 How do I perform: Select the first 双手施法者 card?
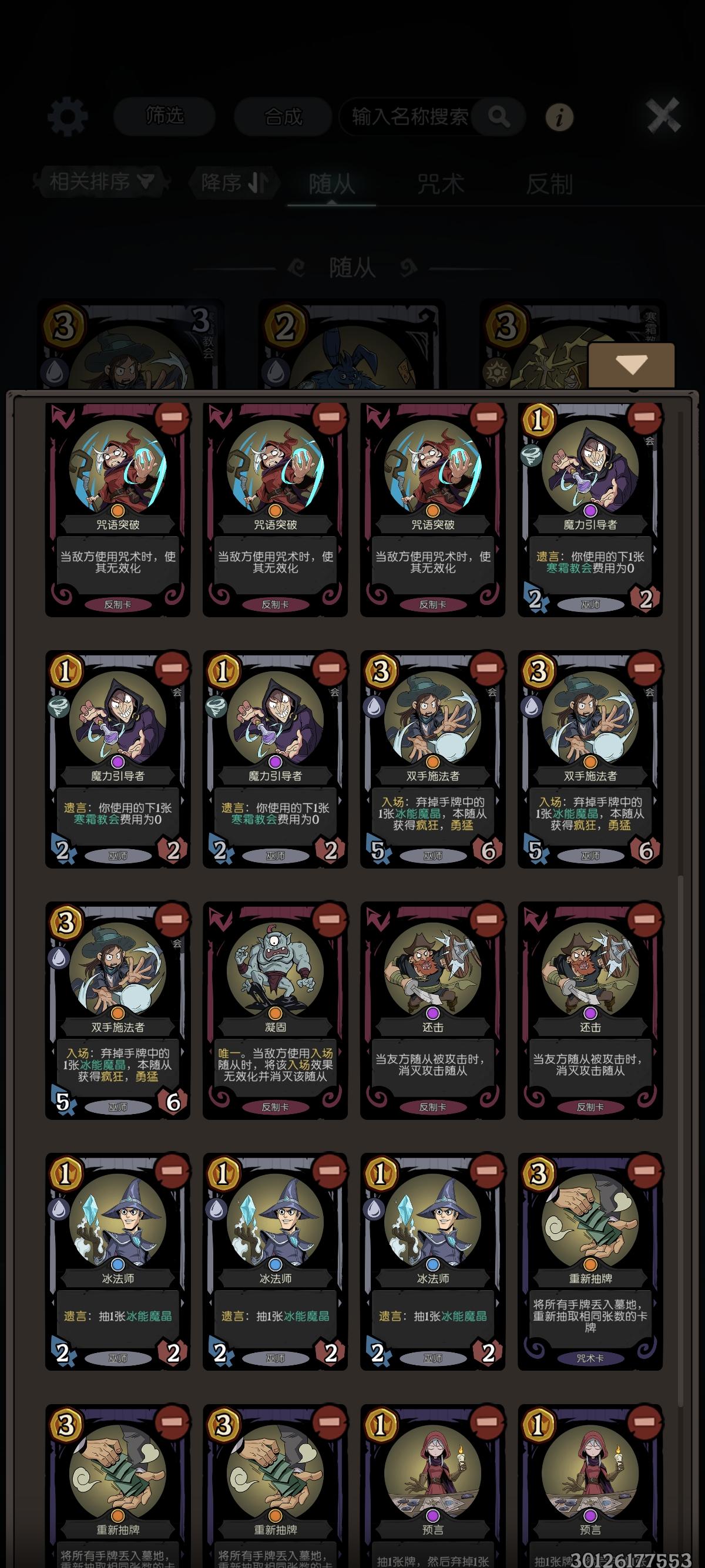(x=433, y=759)
